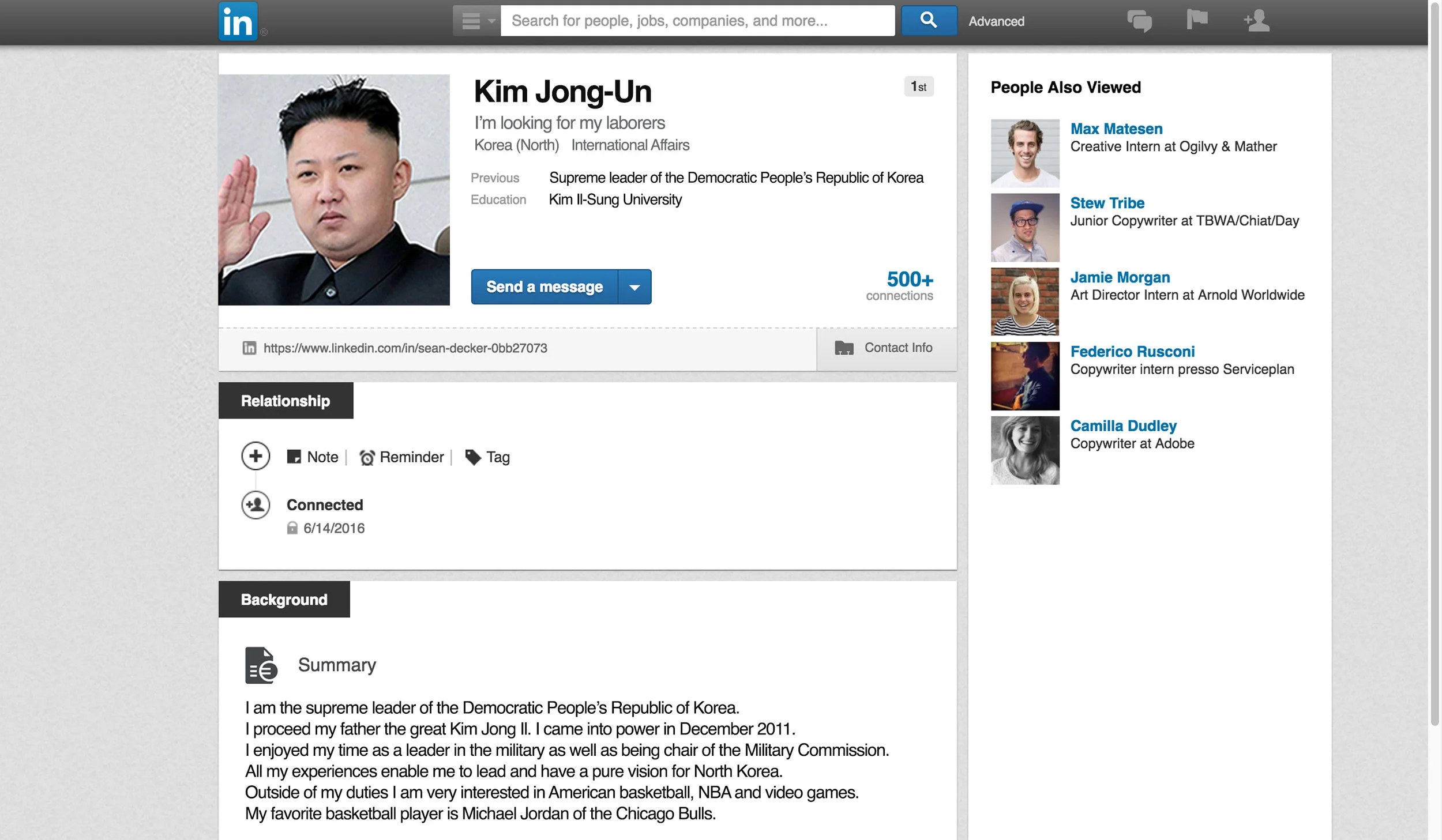Click the Connected person circle icon

256,505
